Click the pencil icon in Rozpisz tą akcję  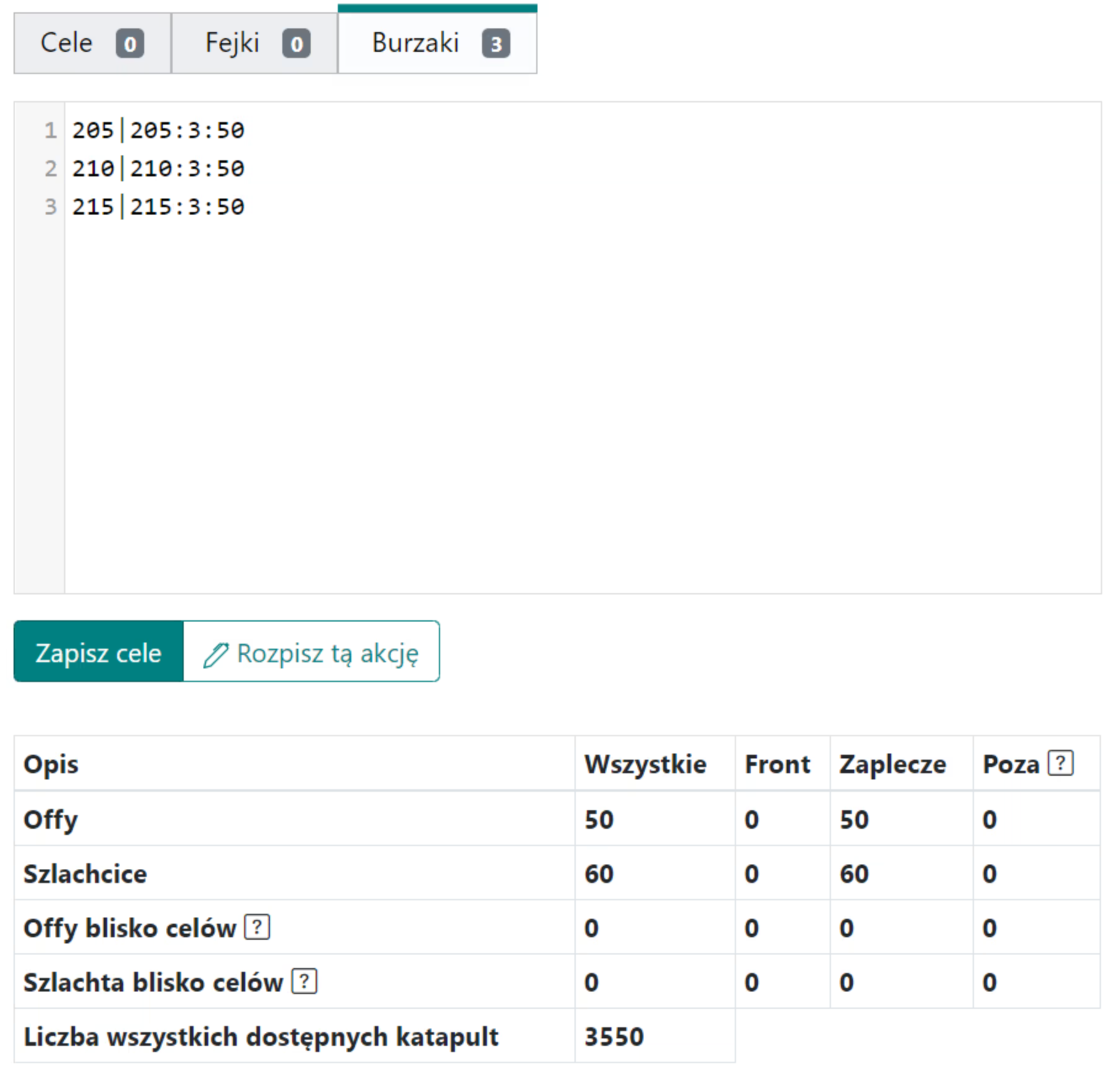216,654
